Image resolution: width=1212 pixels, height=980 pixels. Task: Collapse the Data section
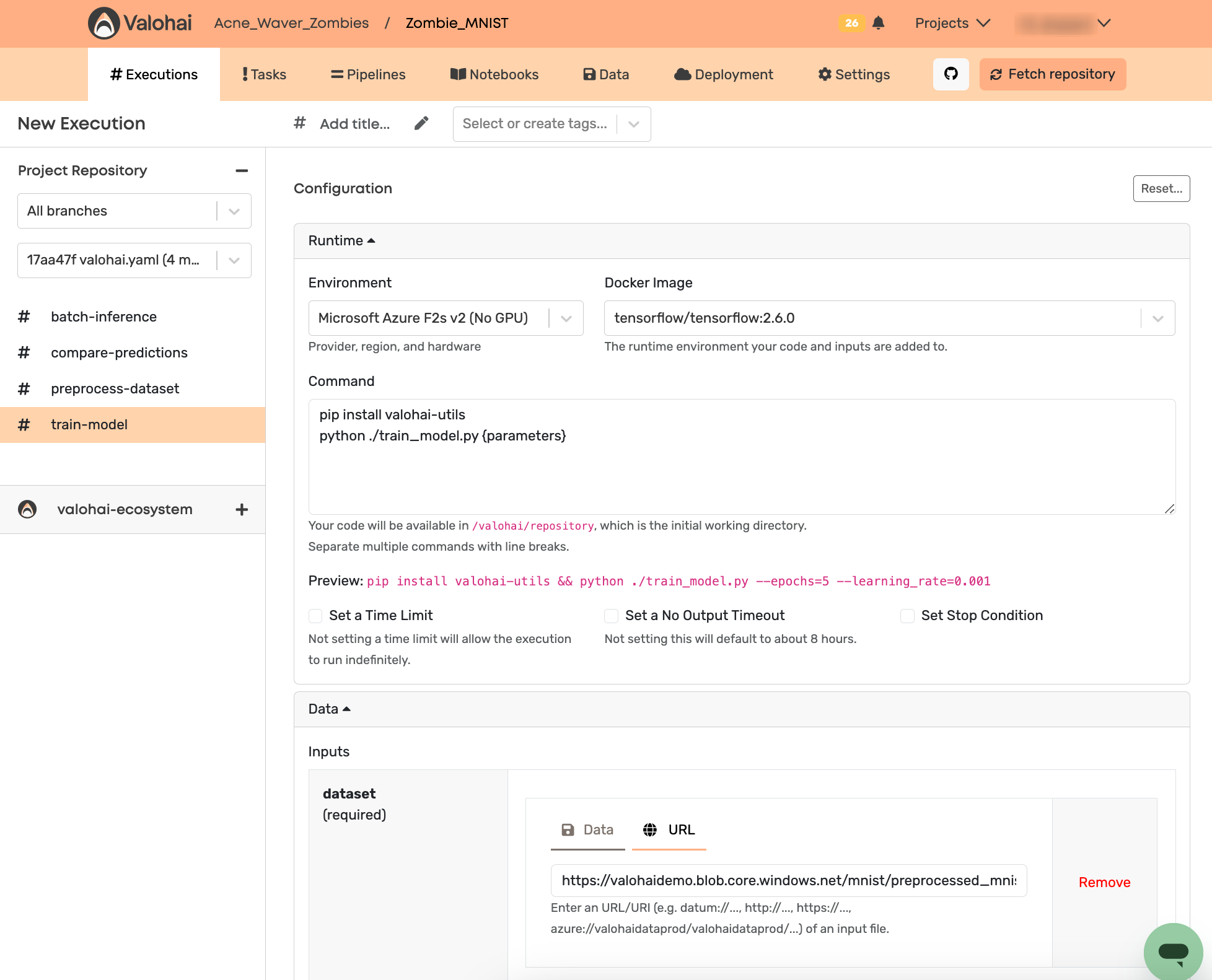tap(330, 709)
